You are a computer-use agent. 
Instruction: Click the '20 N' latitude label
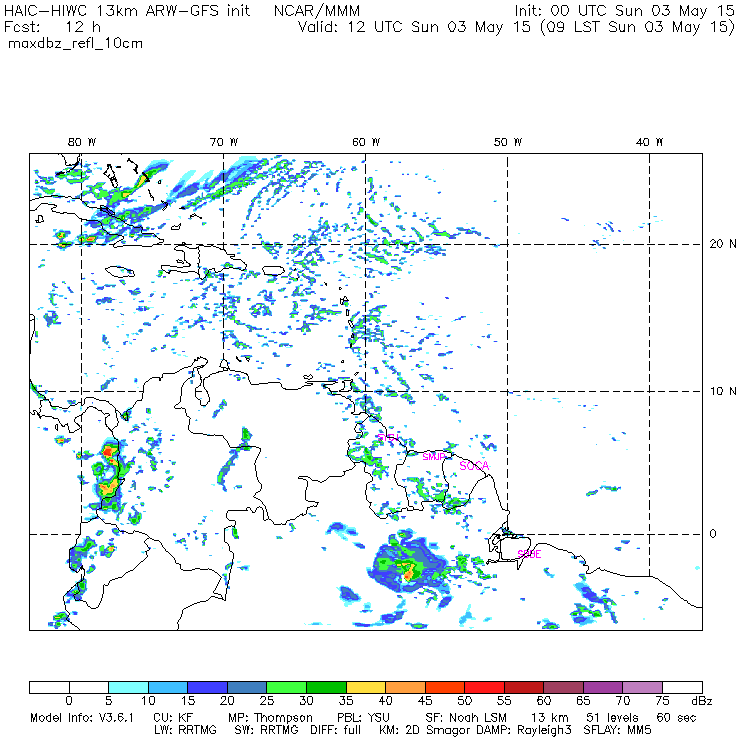click(723, 244)
